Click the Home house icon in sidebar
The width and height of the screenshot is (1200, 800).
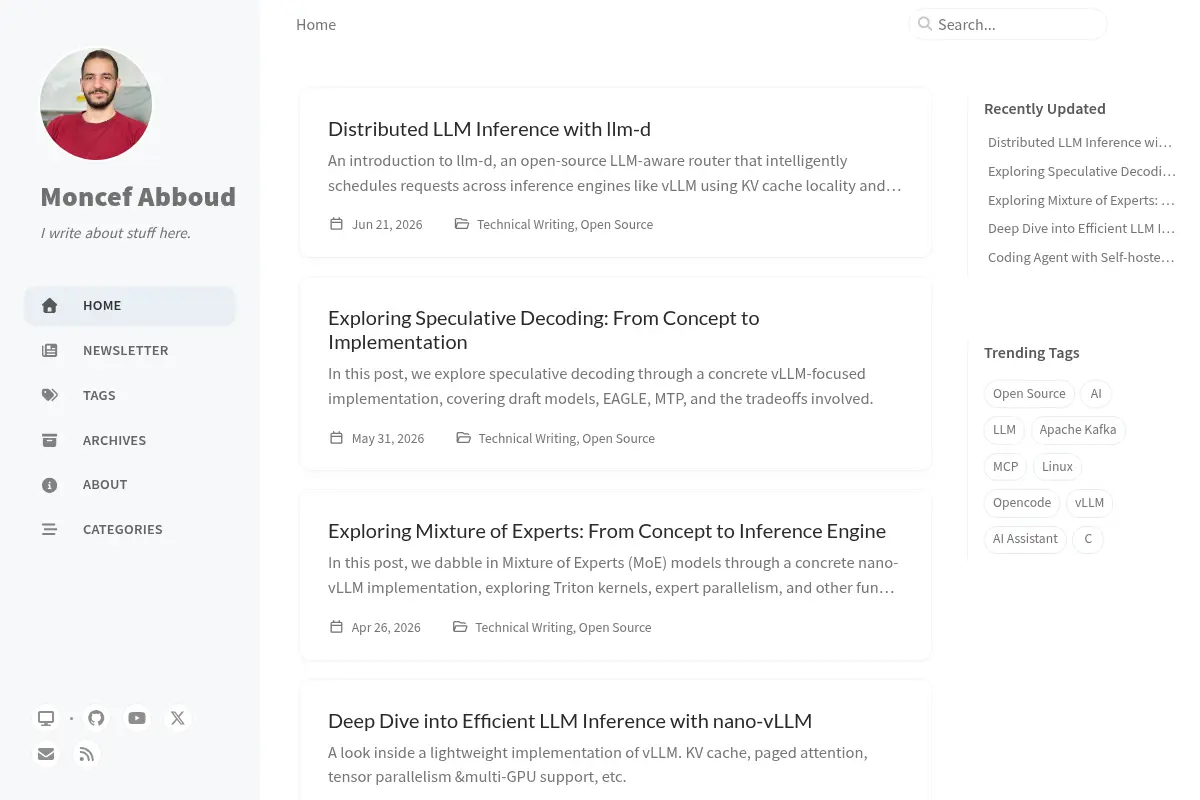click(x=49, y=306)
